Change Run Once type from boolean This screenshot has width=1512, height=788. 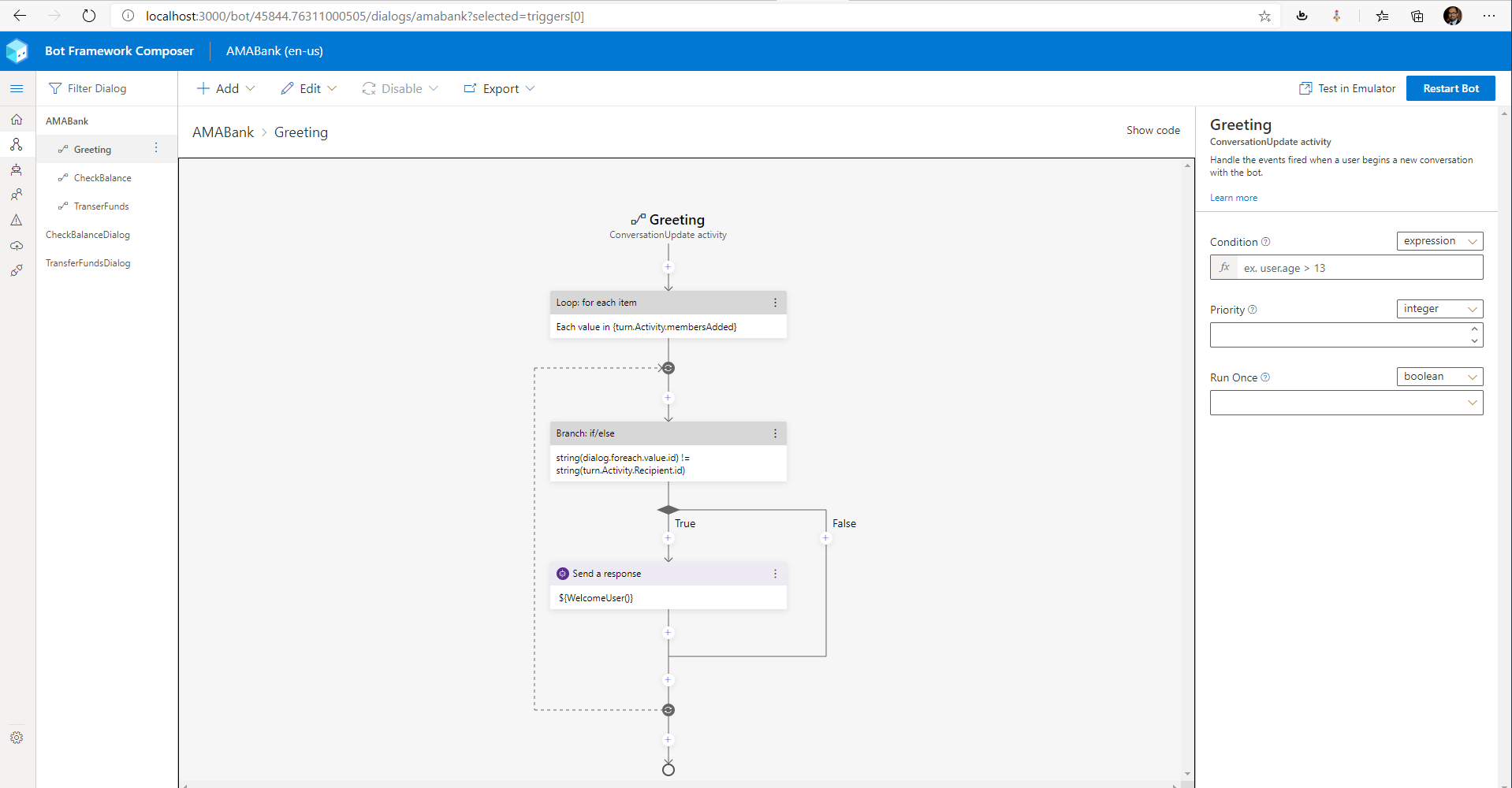coord(1439,377)
